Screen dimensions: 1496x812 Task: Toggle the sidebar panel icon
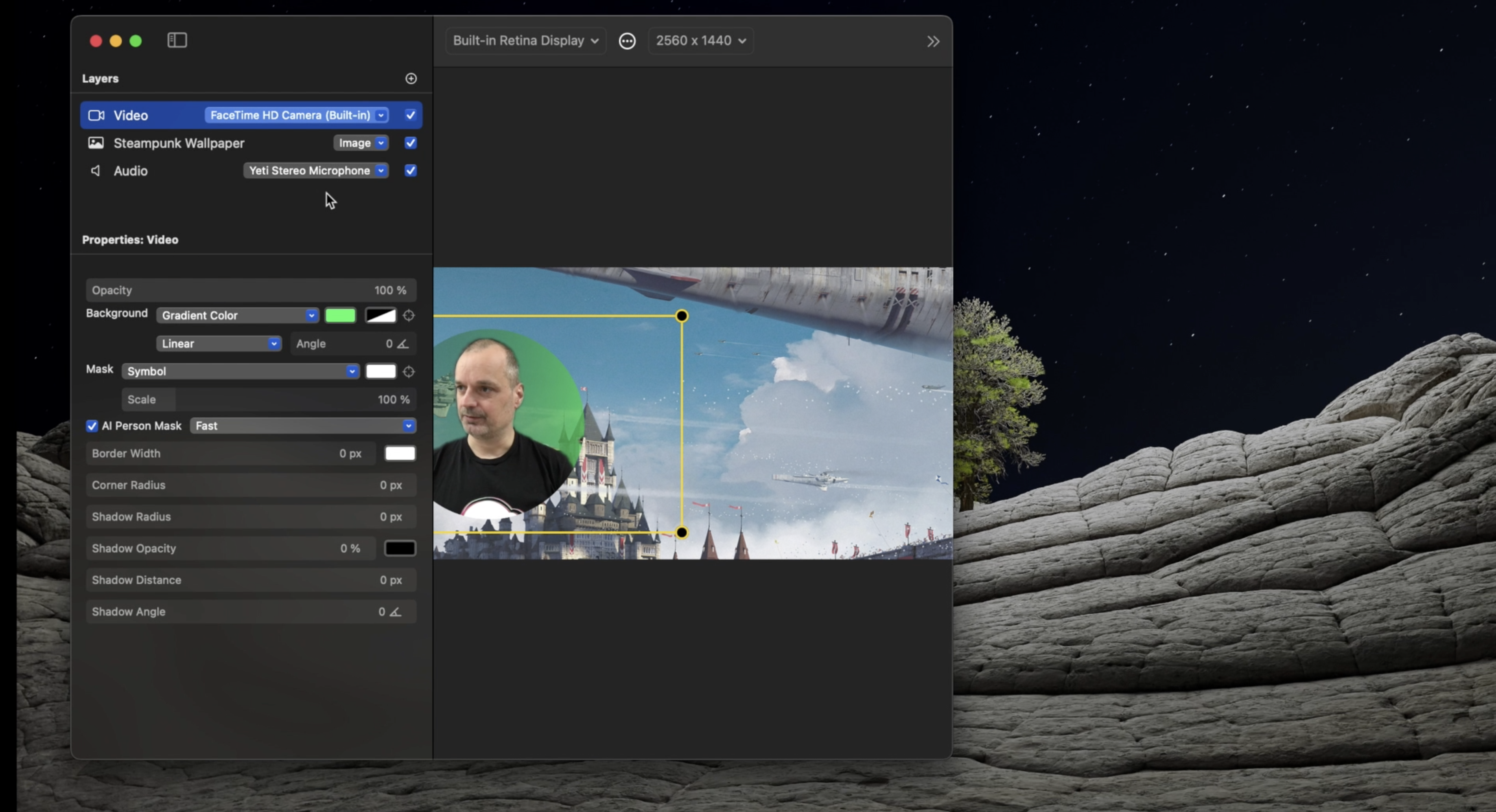point(177,40)
